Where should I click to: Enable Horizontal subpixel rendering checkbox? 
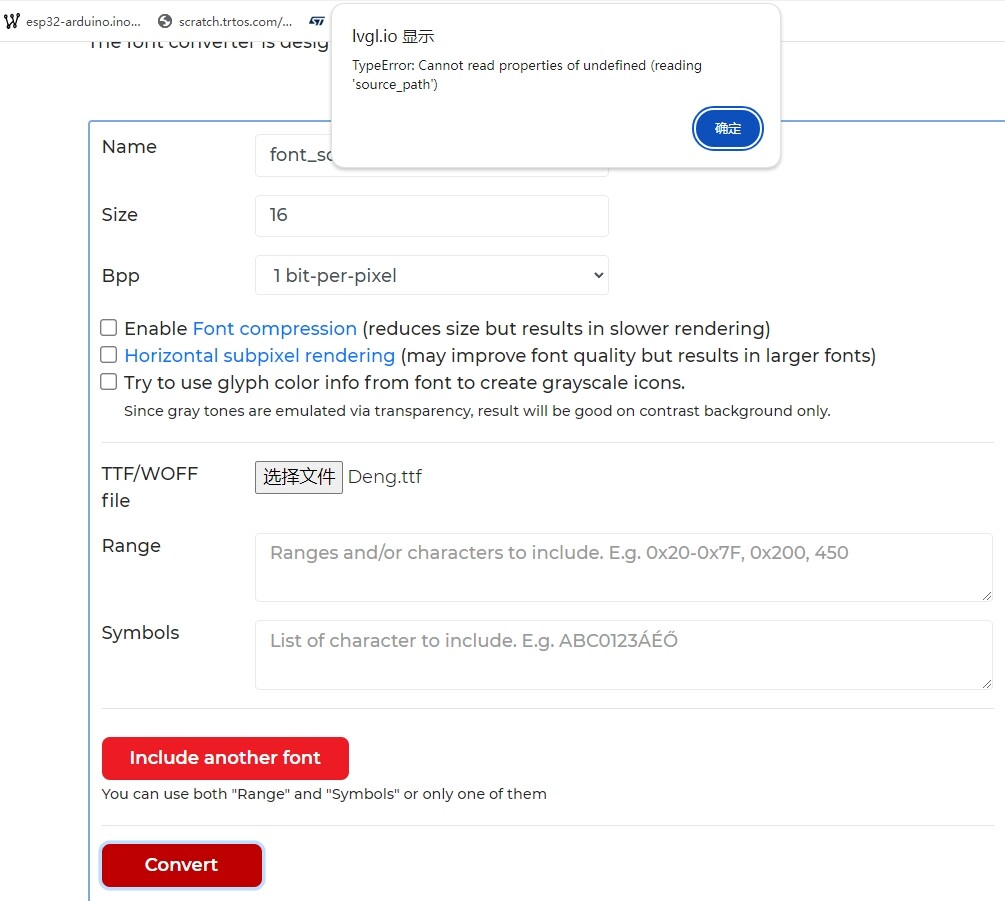[x=109, y=354]
